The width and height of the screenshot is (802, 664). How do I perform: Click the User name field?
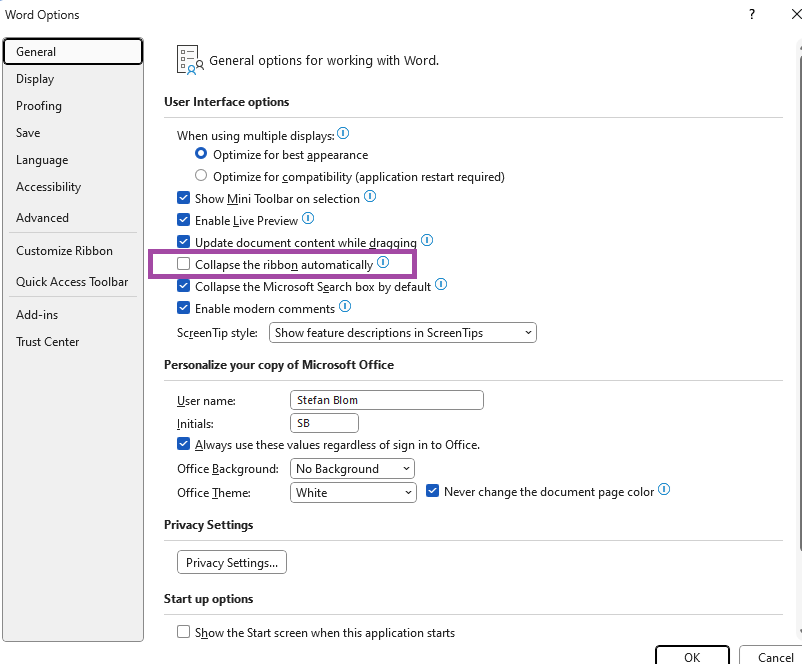tap(387, 400)
